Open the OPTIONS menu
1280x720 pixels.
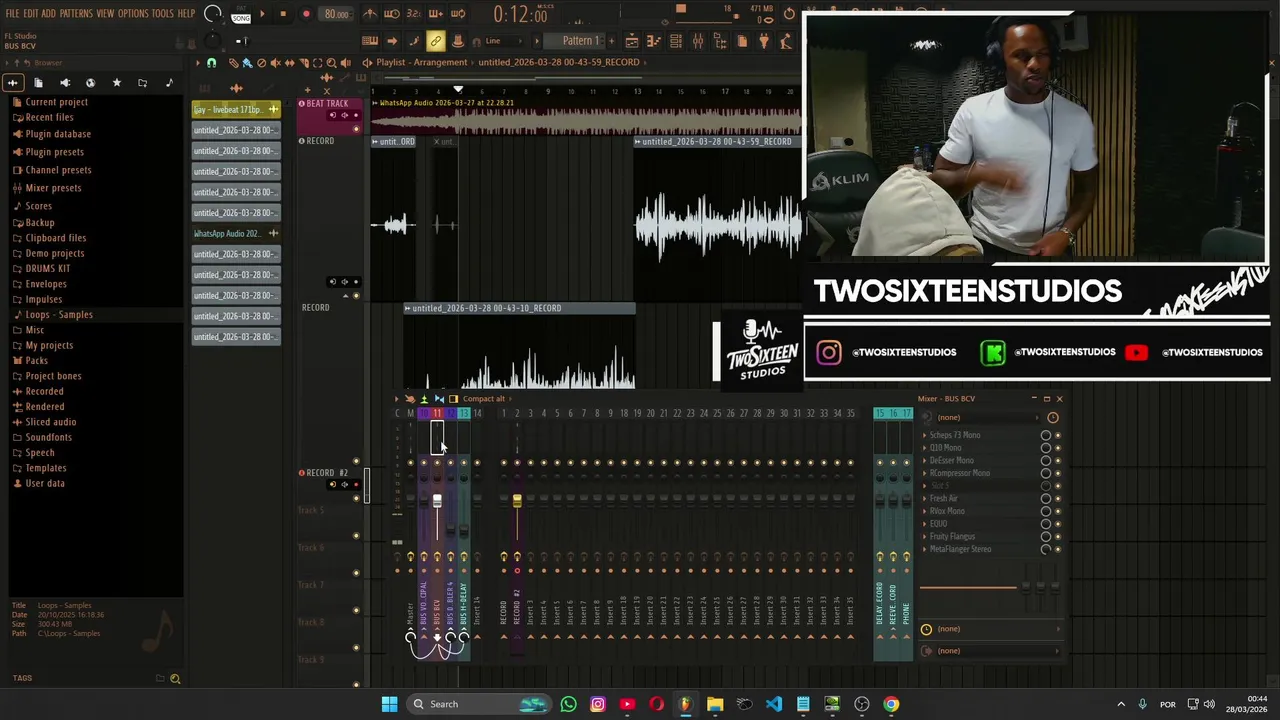[x=133, y=13]
